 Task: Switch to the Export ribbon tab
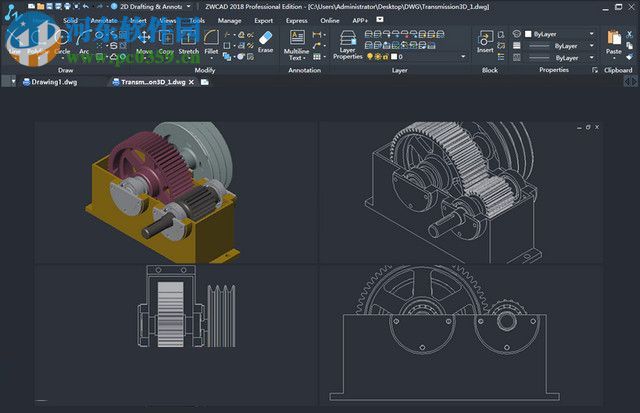pyautogui.click(x=263, y=20)
